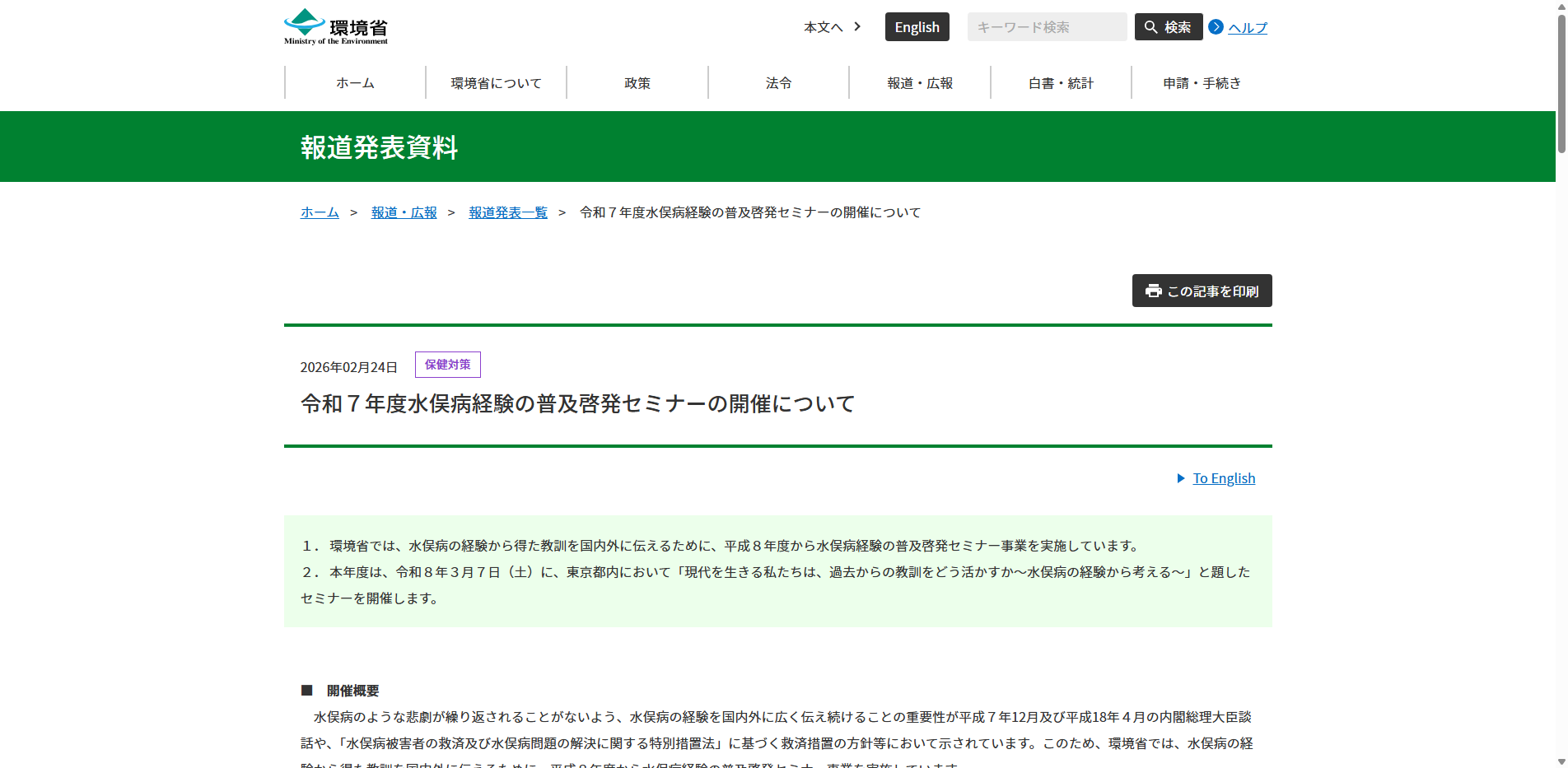1568x768 pixels.
Task: Click the printer icon on この記事を印刷
Action: [1153, 291]
